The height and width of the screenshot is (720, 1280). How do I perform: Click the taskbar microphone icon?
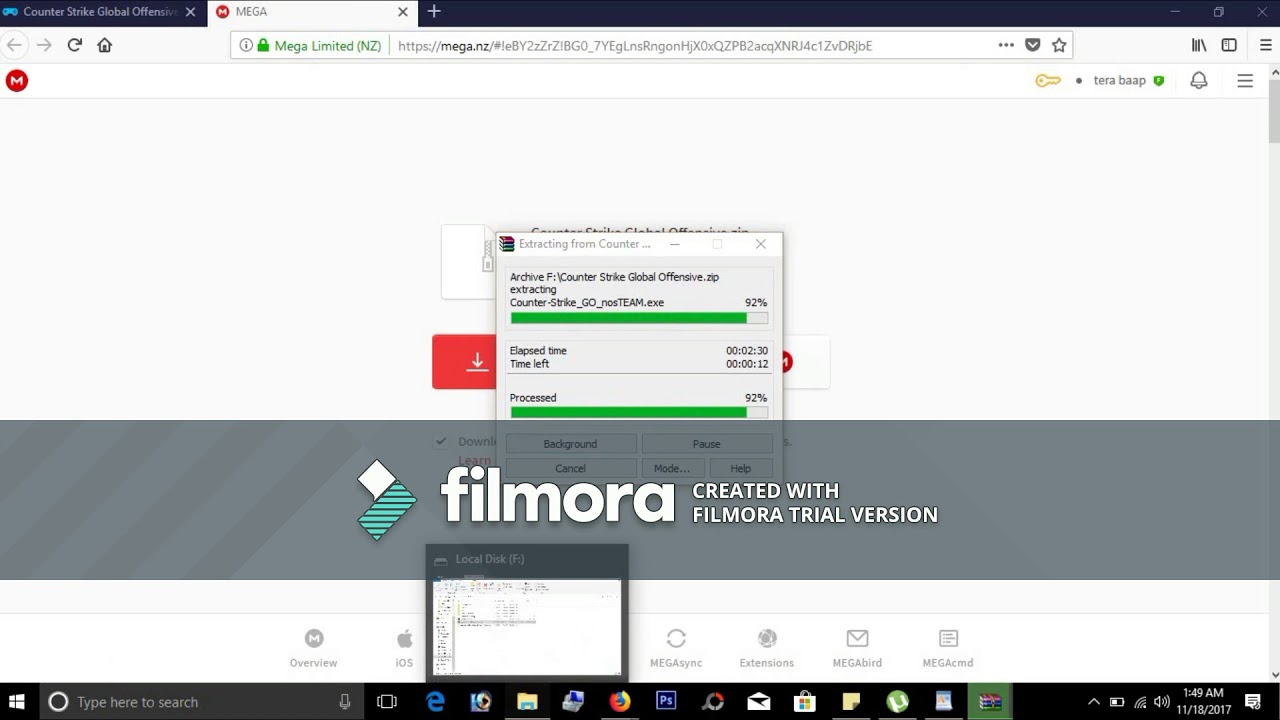coord(345,702)
